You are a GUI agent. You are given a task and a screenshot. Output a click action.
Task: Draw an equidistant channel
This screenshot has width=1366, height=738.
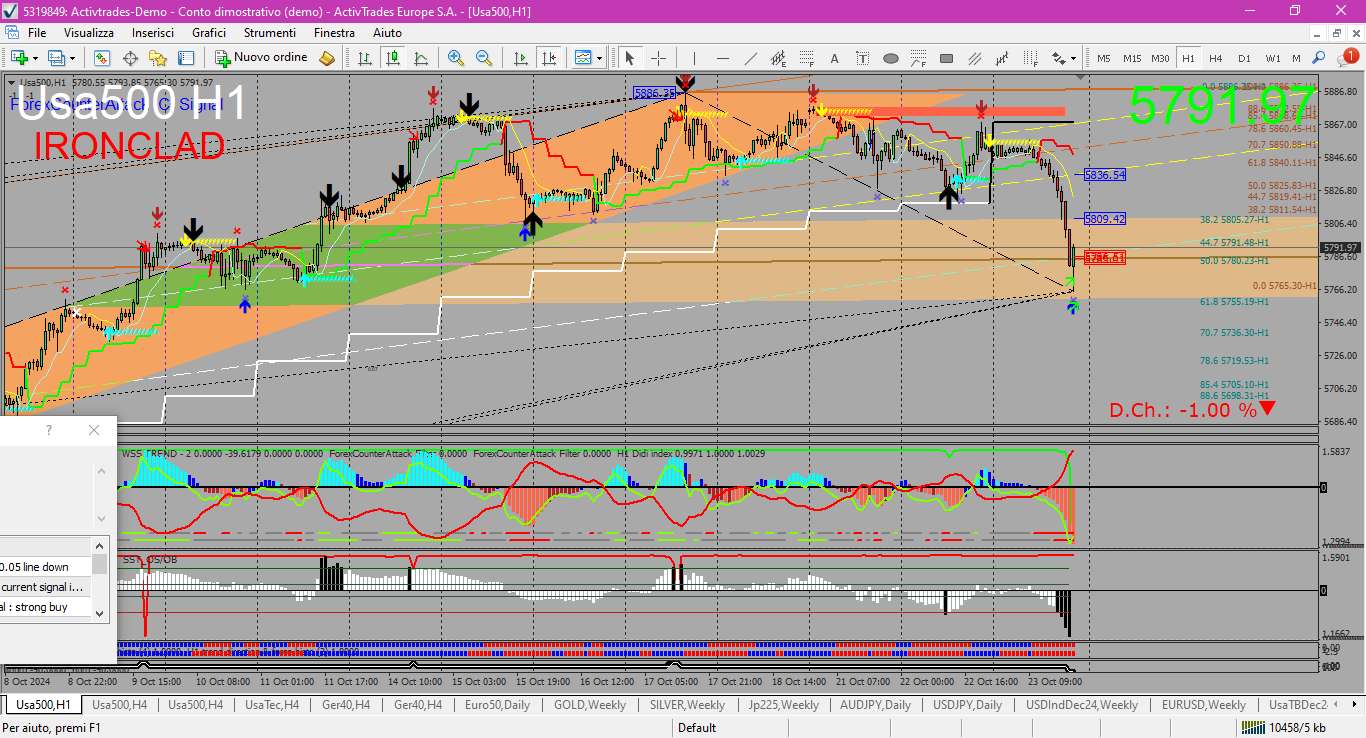779,58
